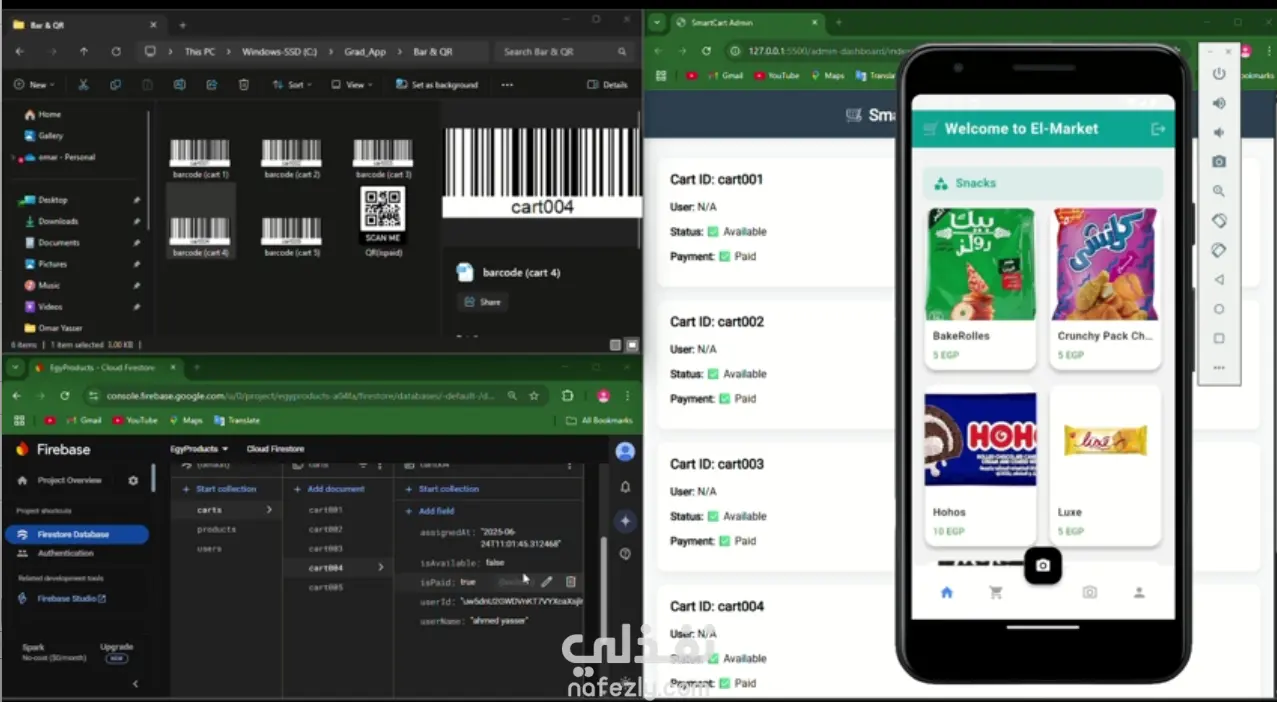
Task: Open the profile tab in app bottom bar
Action: pos(1138,593)
